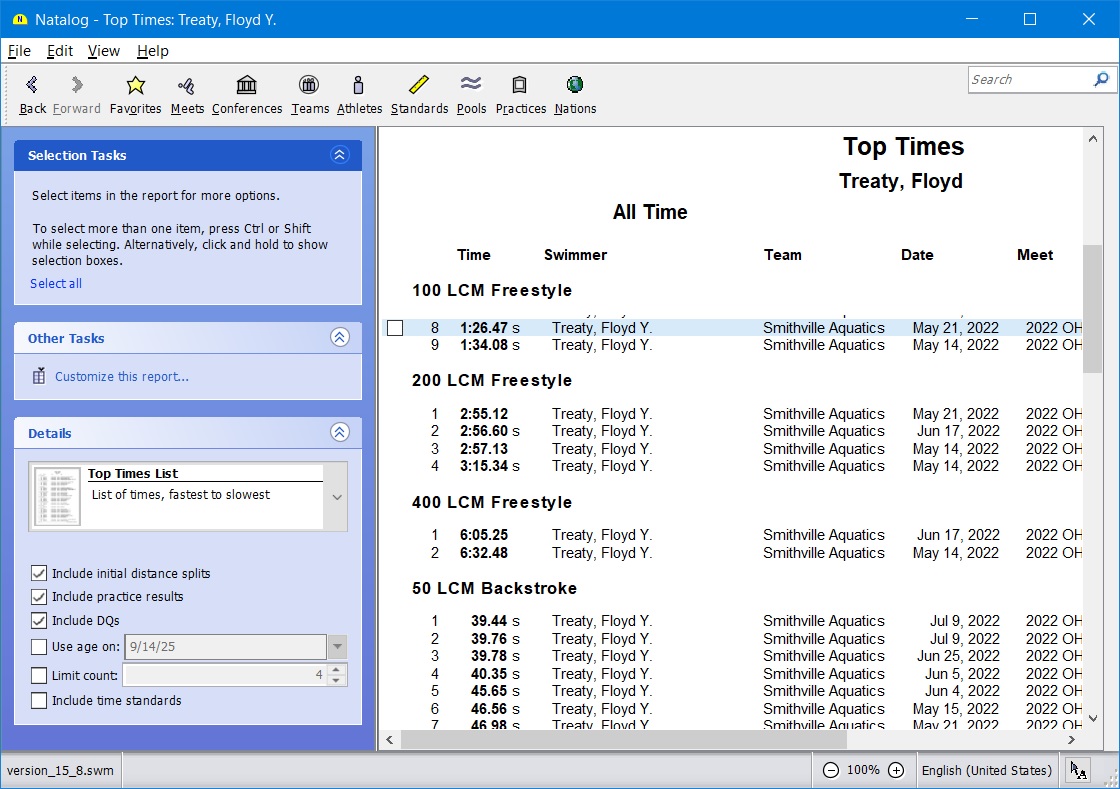Screen dimensions: 1120x789
Task: Click the zoom in plus button
Action: pyautogui.click(x=896, y=770)
